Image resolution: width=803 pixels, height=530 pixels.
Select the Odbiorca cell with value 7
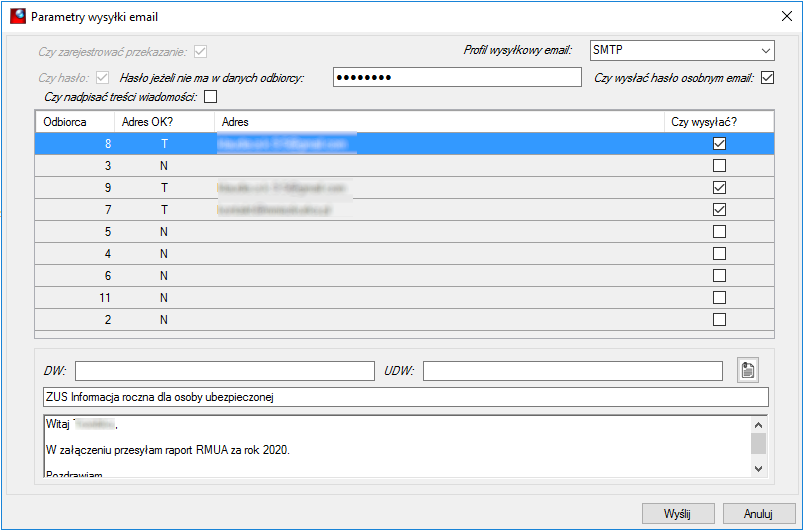[74, 210]
